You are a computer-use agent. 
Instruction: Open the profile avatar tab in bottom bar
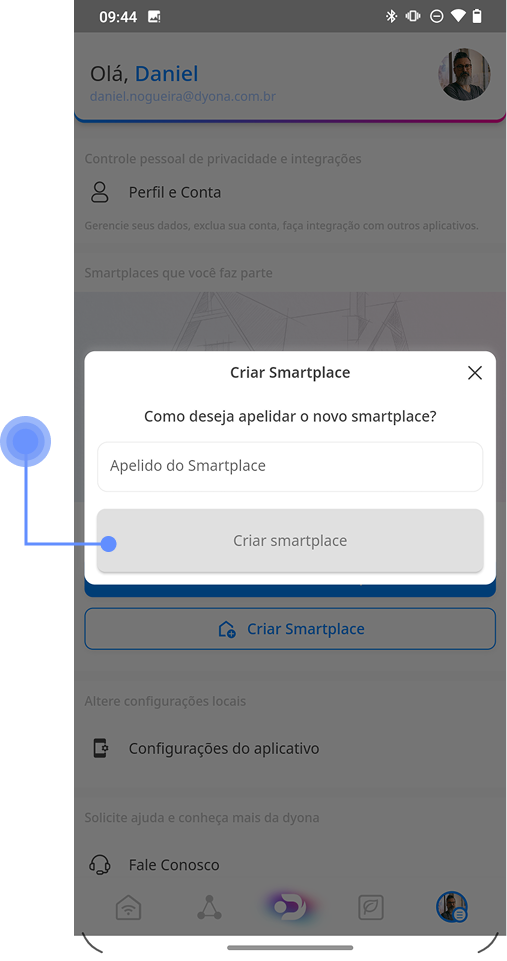click(452, 907)
